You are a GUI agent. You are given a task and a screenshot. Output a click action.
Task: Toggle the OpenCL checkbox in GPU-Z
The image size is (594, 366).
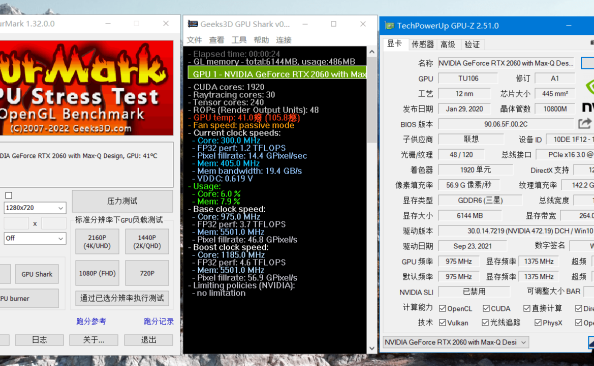pos(442,308)
